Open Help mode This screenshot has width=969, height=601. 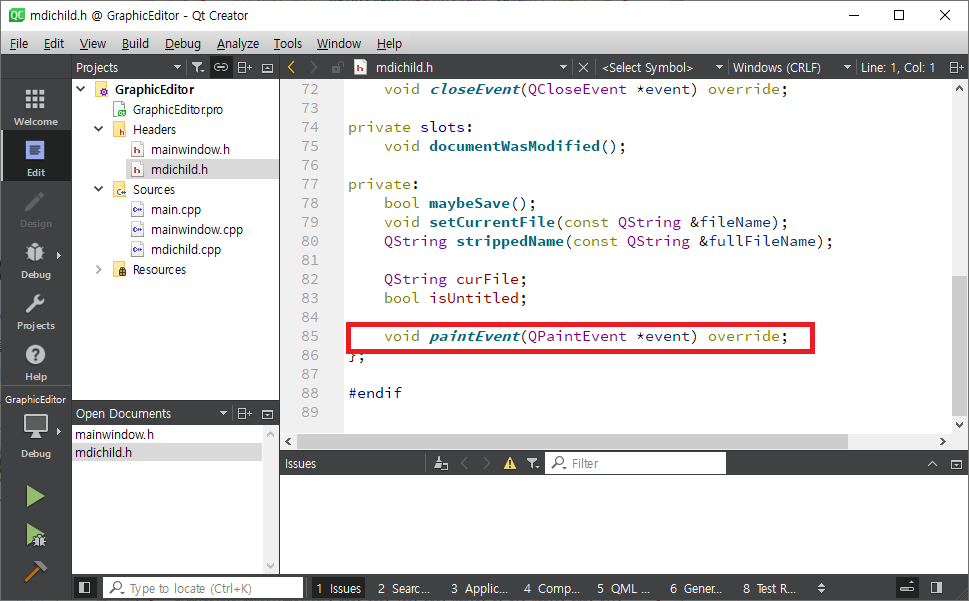tap(36, 361)
